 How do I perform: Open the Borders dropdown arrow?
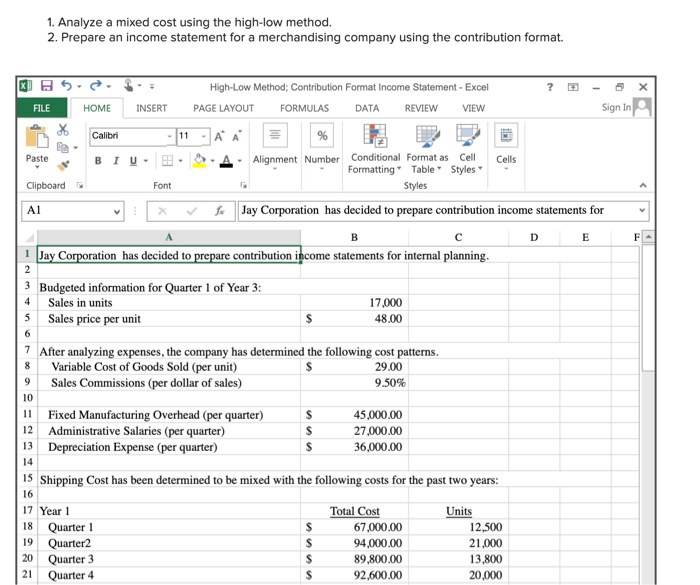[x=180, y=161]
